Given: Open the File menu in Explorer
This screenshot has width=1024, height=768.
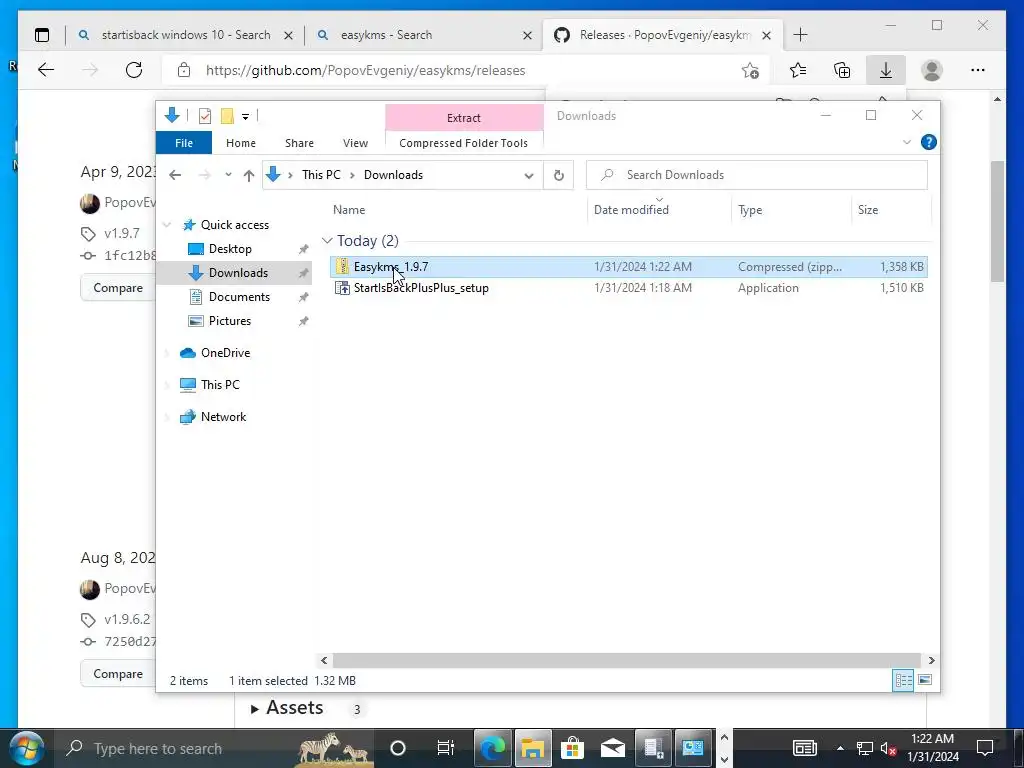Looking at the screenshot, I should 184,143.
